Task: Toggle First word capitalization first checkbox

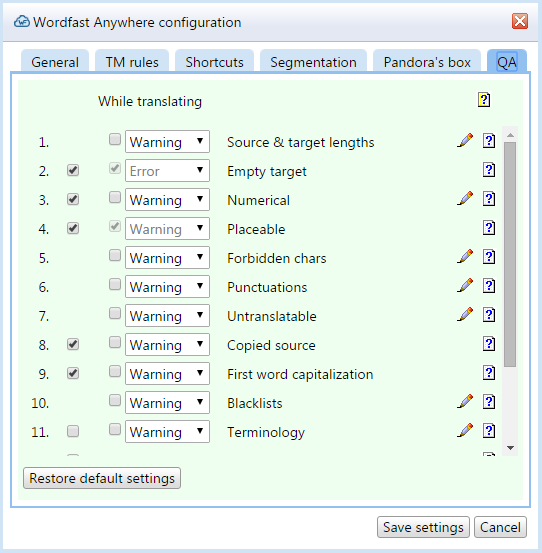Action: (73, 373)
